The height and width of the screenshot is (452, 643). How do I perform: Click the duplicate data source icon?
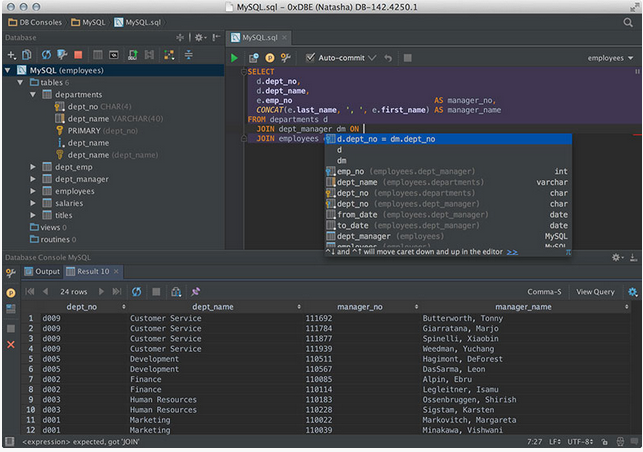point(27,55)
